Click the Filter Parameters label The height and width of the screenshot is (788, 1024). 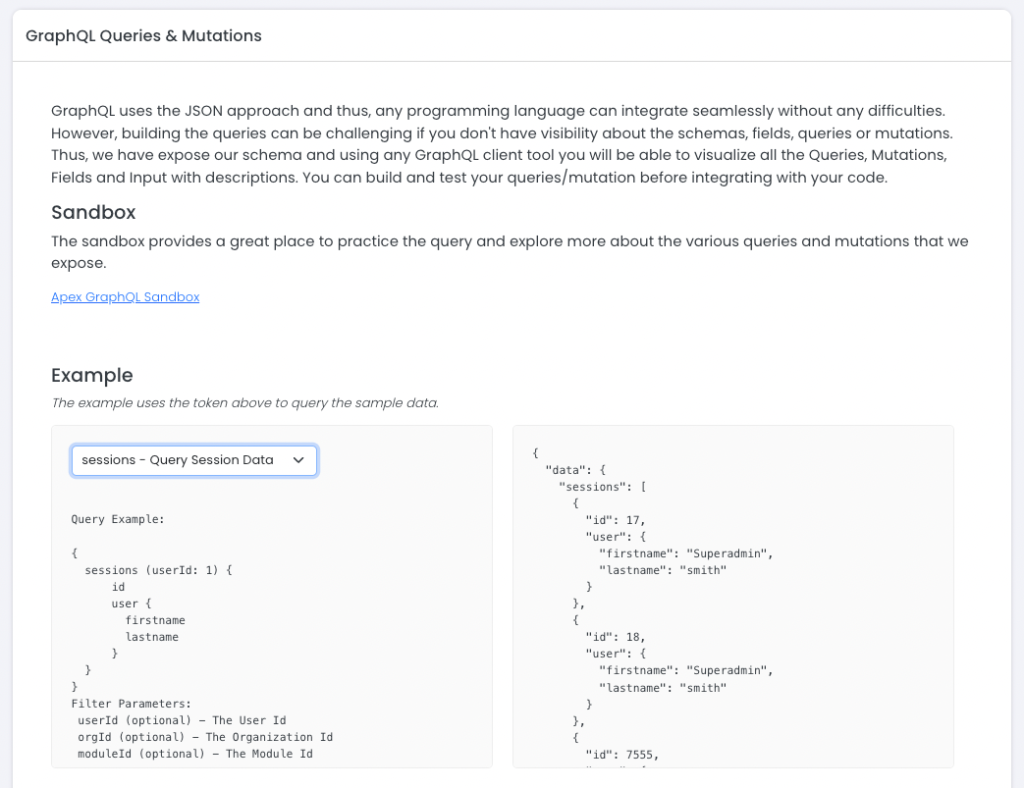click(131, 703)
